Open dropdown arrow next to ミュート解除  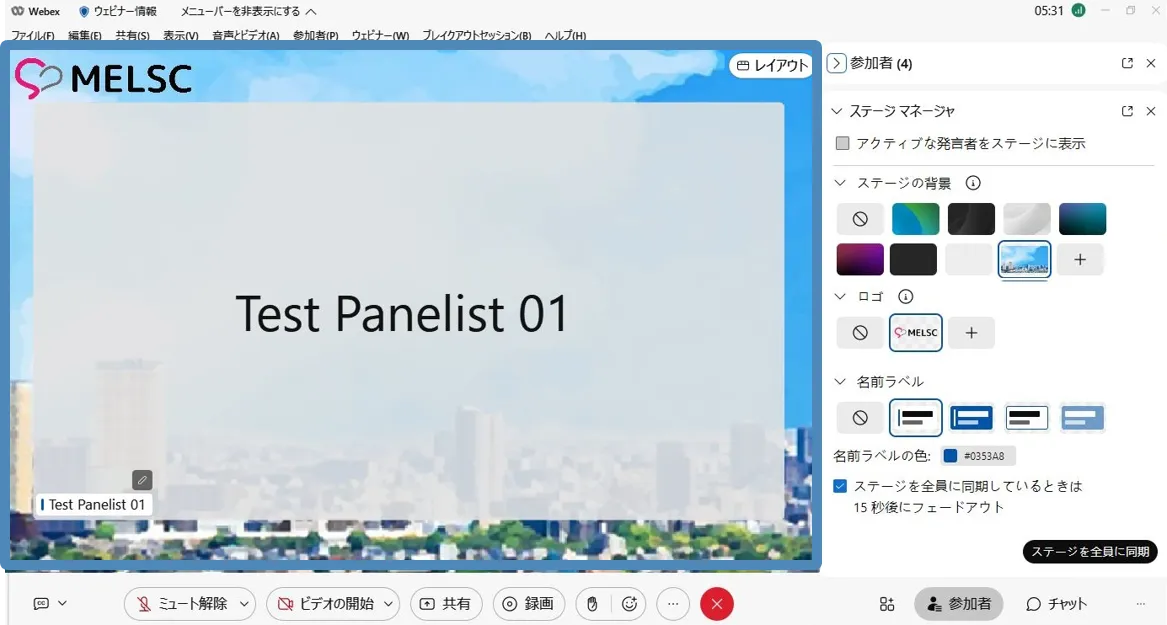pos(245,604)
